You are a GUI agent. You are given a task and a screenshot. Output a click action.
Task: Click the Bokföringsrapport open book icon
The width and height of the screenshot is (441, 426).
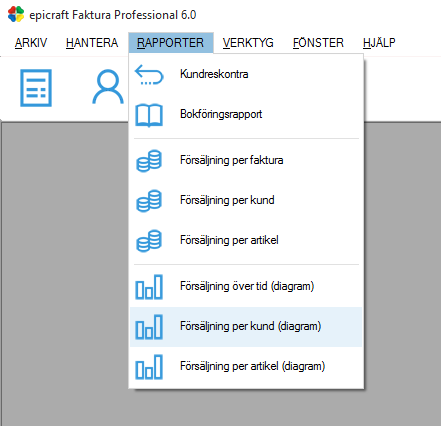149,115
